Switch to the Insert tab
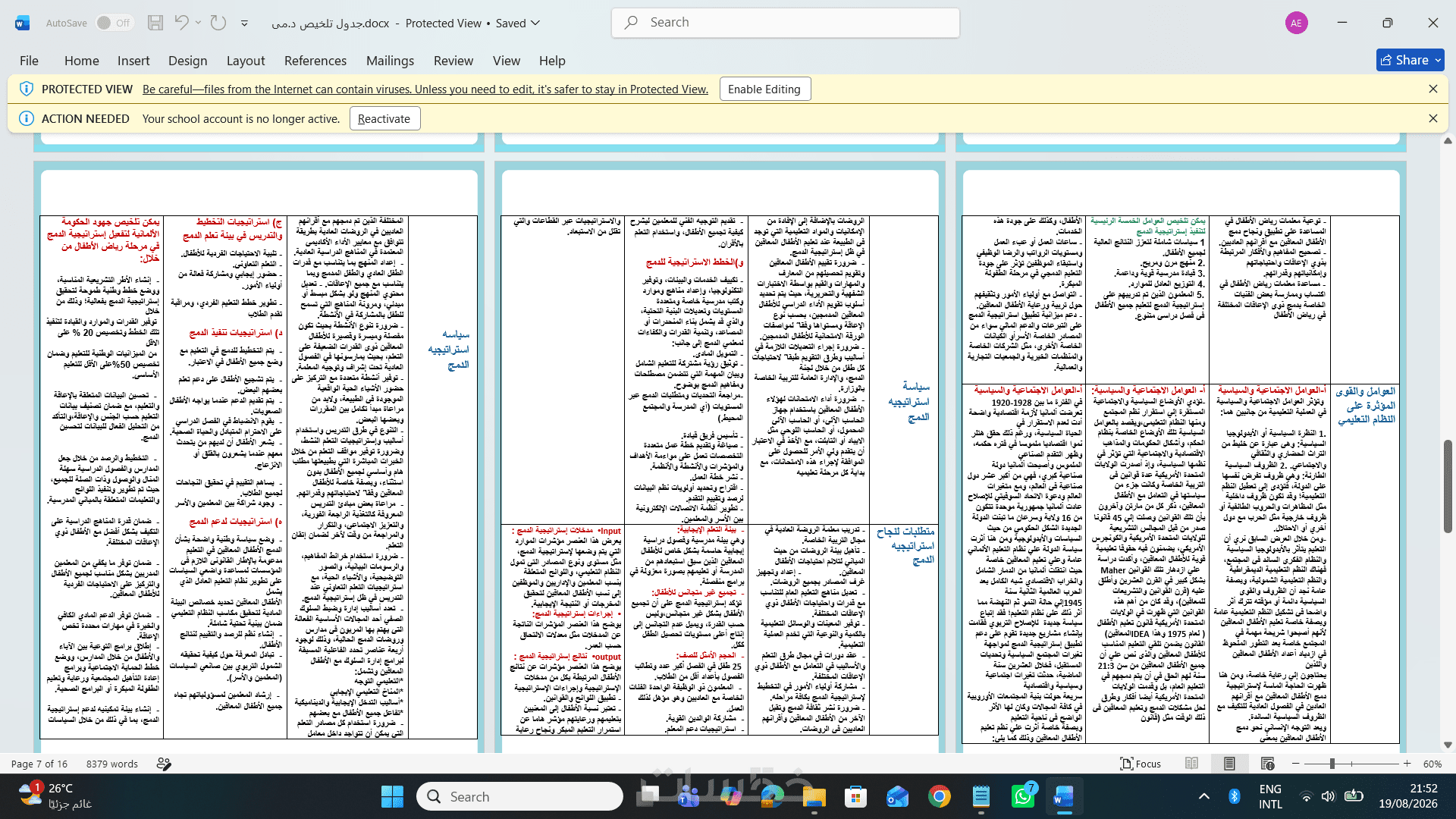This screenshot has height=819, width=1456. pyautogui.click(x=133, y=61)
